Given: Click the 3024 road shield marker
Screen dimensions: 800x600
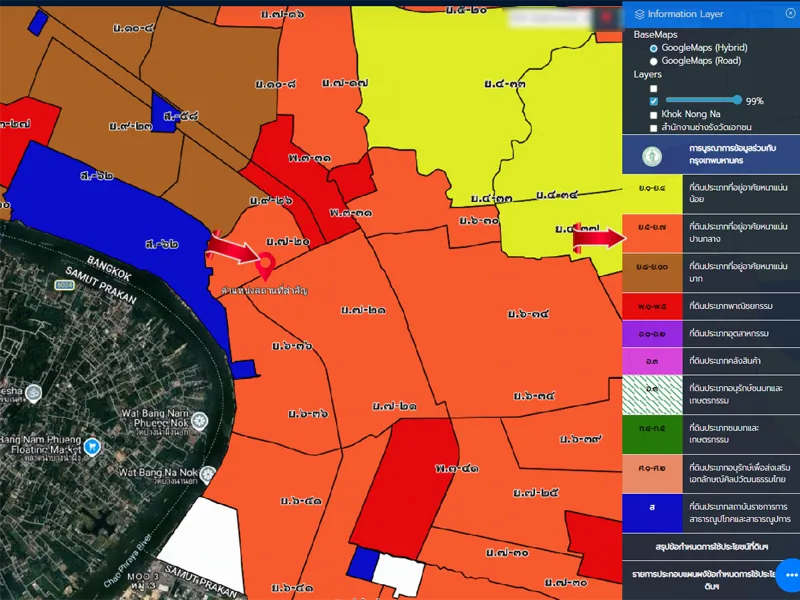Looking at the screenshot, I should pos(65,285).
